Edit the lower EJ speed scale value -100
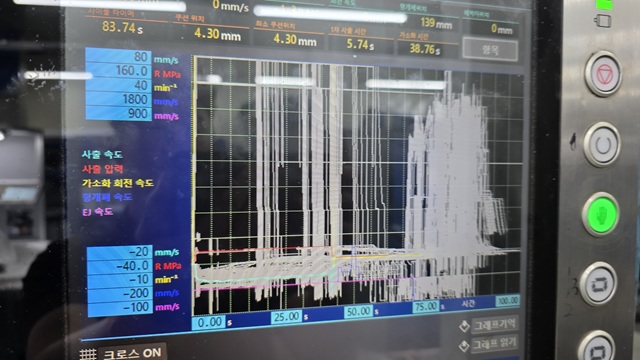Image resolution: width=640 pixels, height=360 pixels. pos(120,308)
